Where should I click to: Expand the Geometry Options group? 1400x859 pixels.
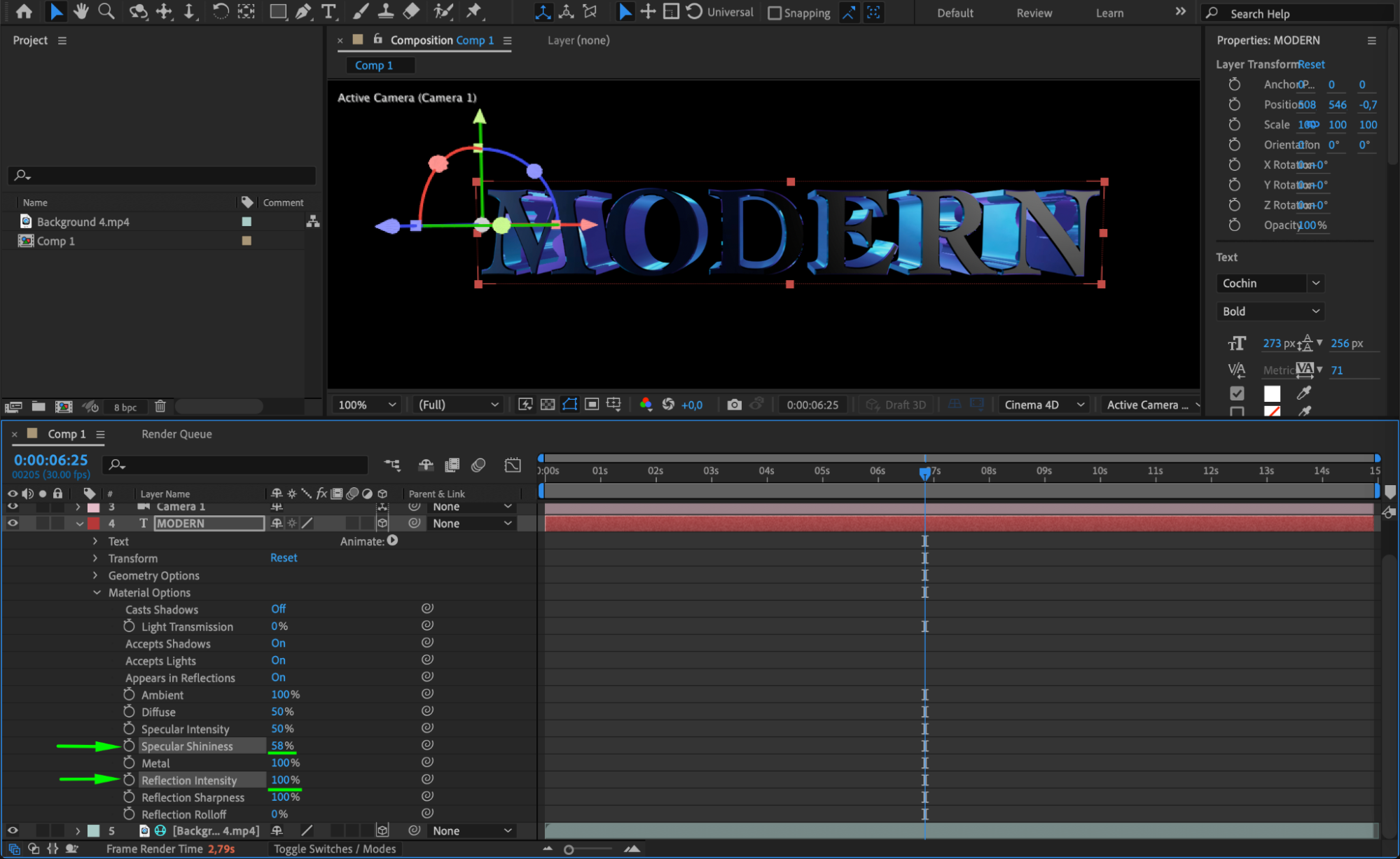(96, 575)
